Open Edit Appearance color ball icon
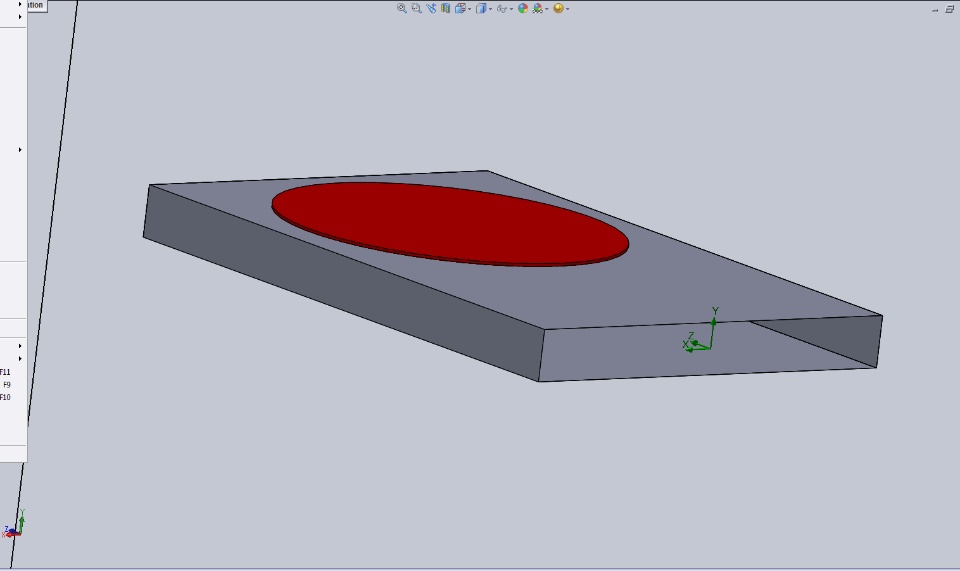The image size is (960, 571). click(523, 8)
